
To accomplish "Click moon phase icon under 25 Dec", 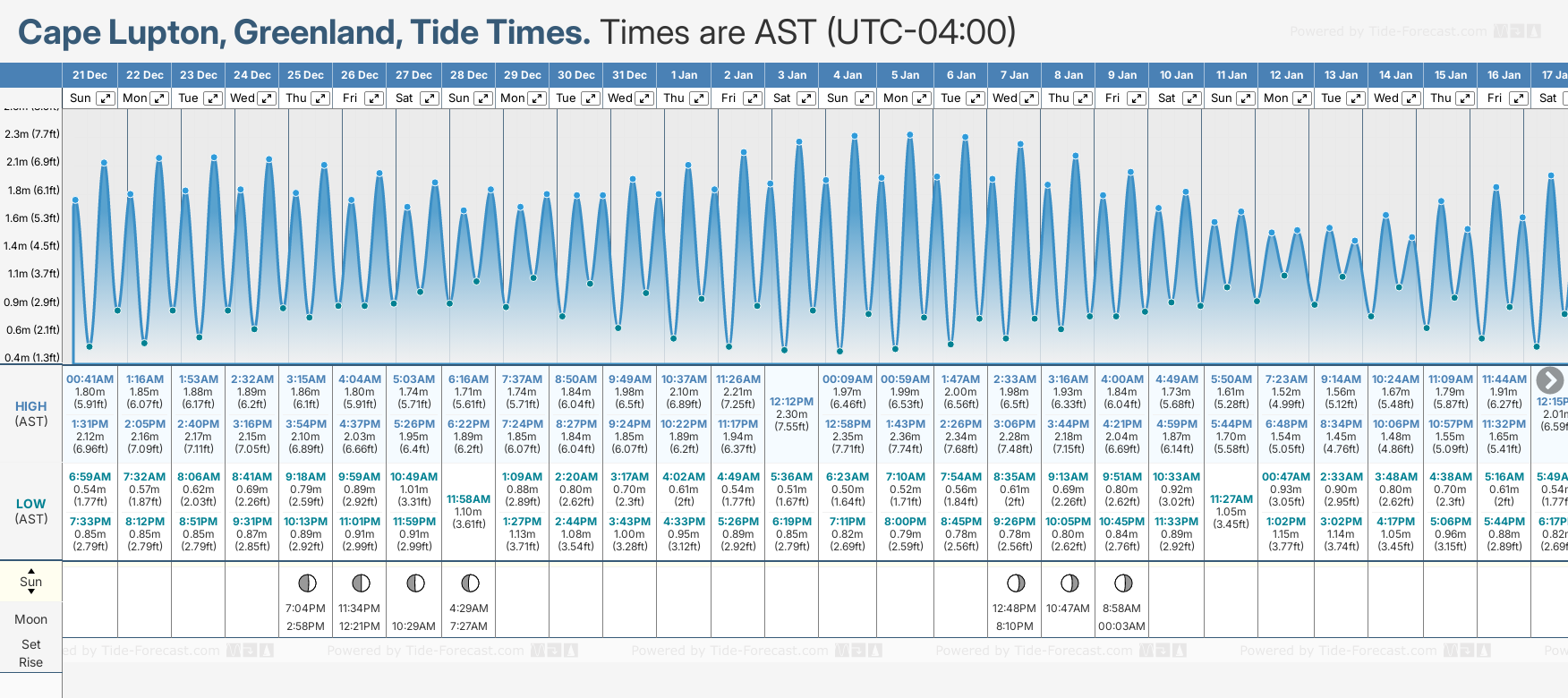I will click(307, 583).
